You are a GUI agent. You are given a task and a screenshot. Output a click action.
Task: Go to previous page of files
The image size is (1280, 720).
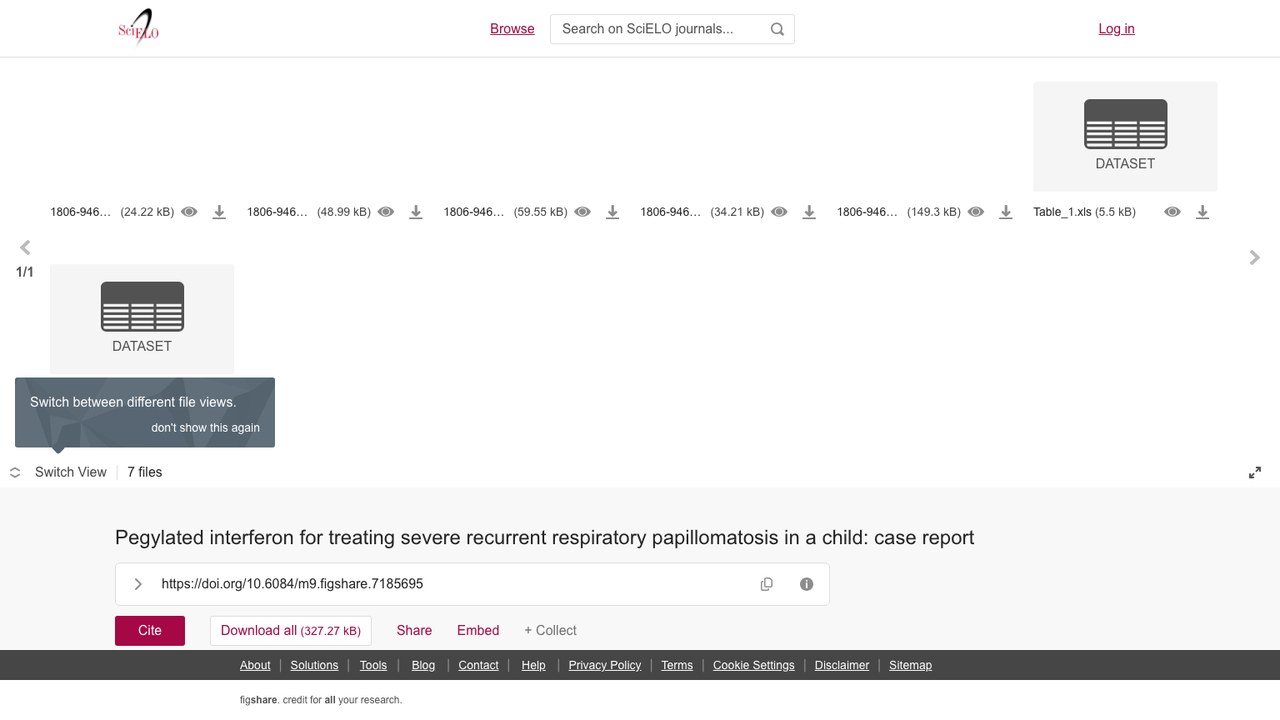tap(25, 248)
